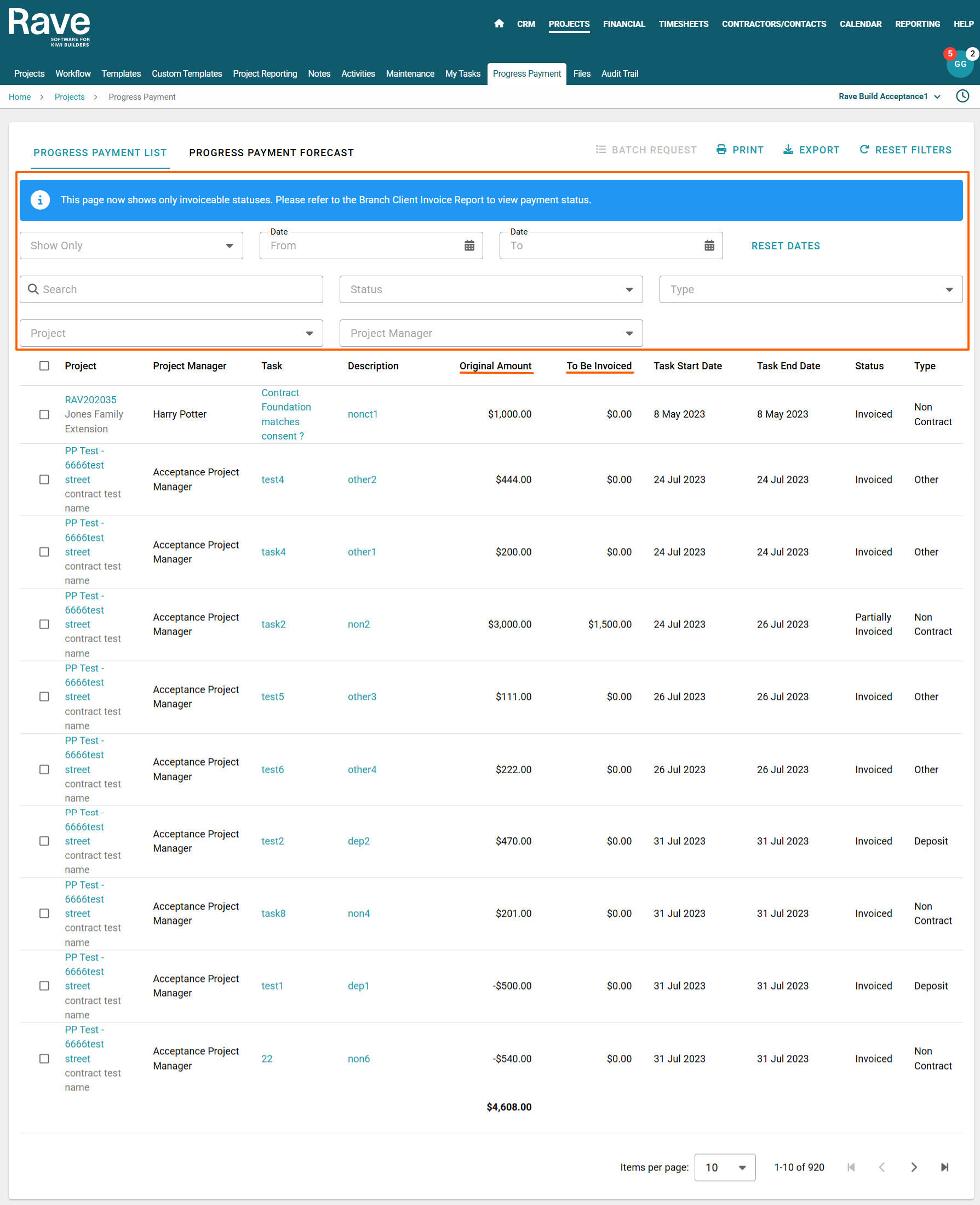
Task: Open the RAV202035 project link
Action: pyautogui.click(x=90, y=400)
